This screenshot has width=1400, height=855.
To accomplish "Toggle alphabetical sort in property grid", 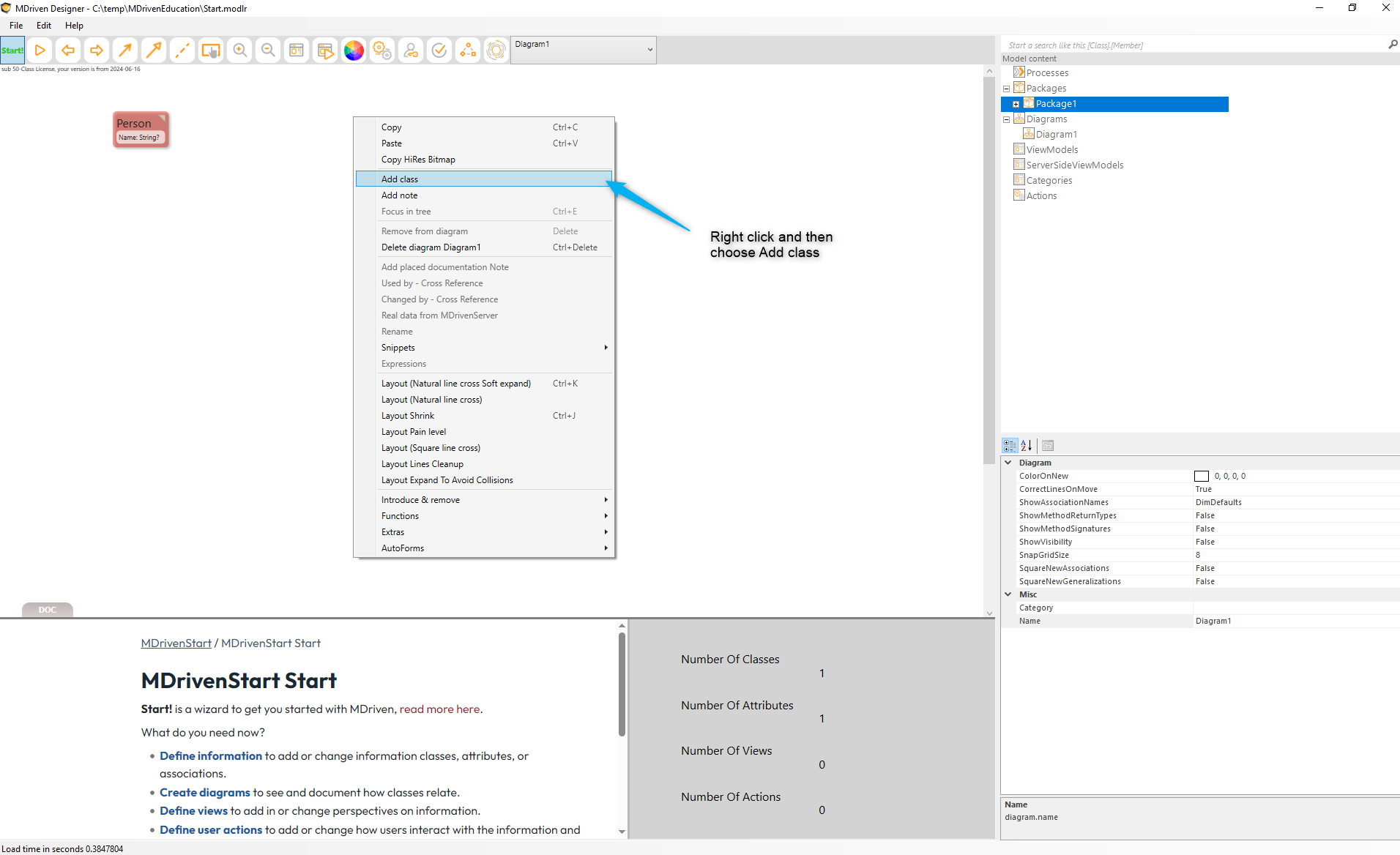I will (1027, 445).
